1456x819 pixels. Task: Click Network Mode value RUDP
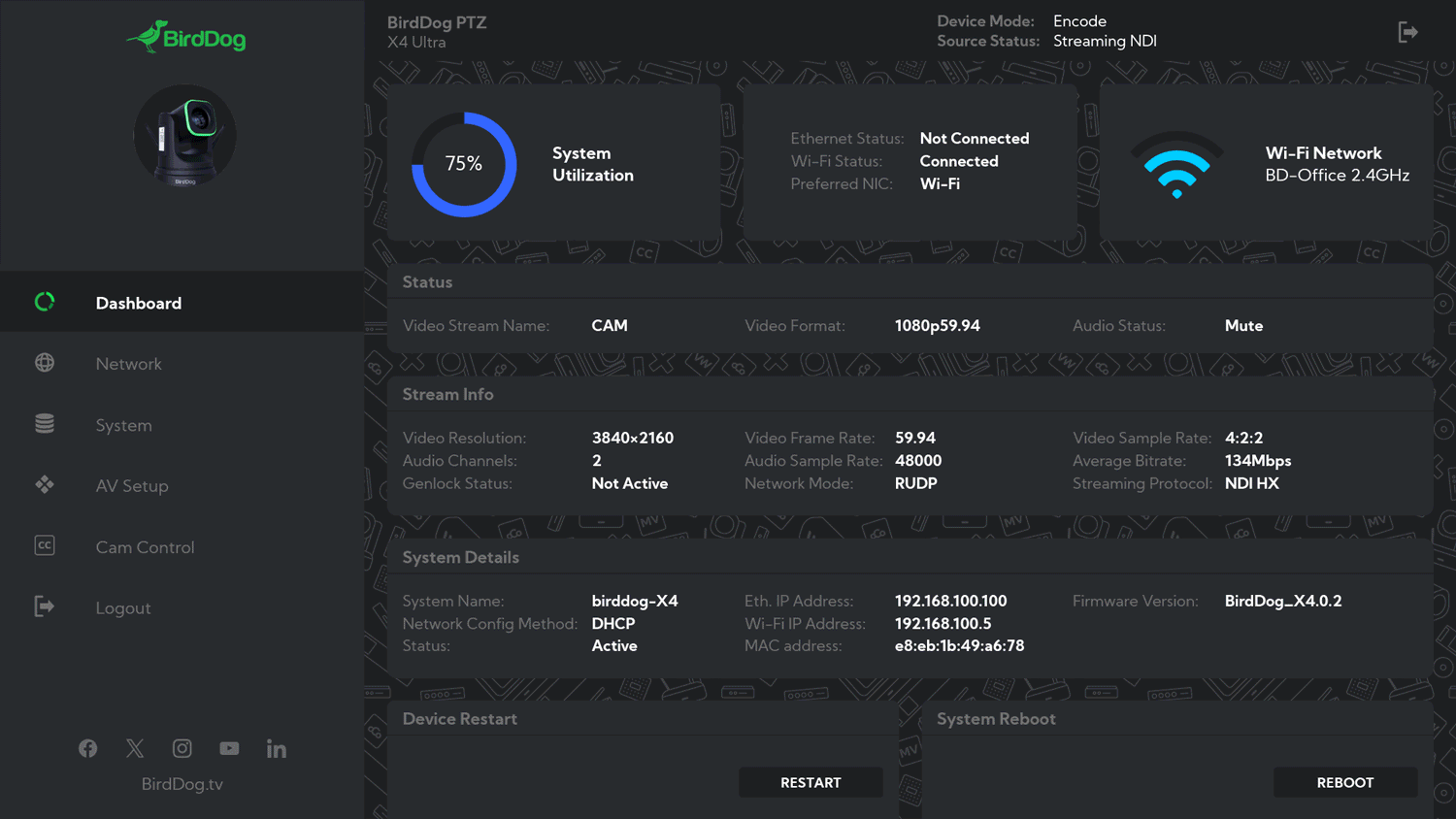[915, 483]
